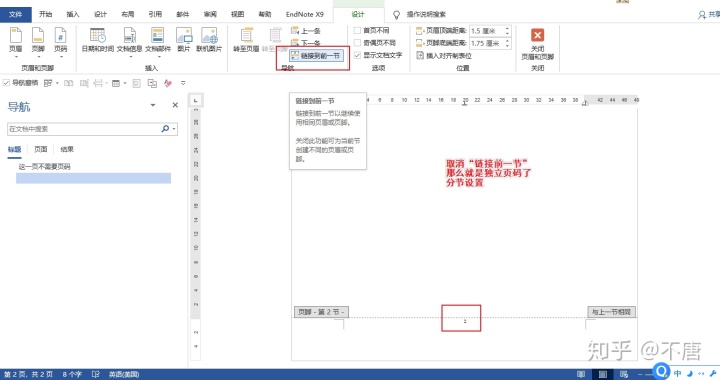The image size is (720, 380).
Task: Switch to print layout view icon
Action: pos(602,374)
